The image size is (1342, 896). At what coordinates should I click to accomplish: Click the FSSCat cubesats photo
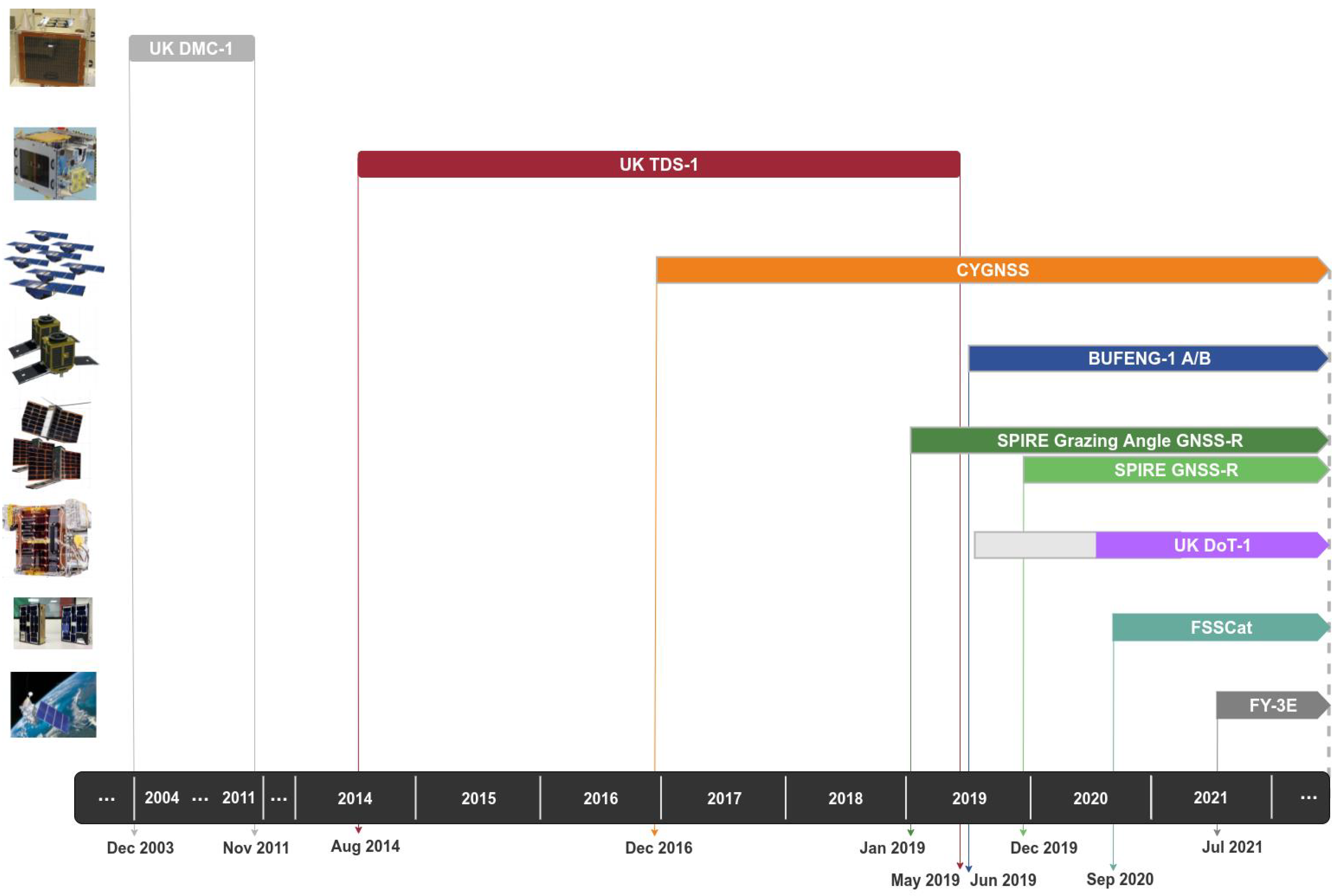53,623
